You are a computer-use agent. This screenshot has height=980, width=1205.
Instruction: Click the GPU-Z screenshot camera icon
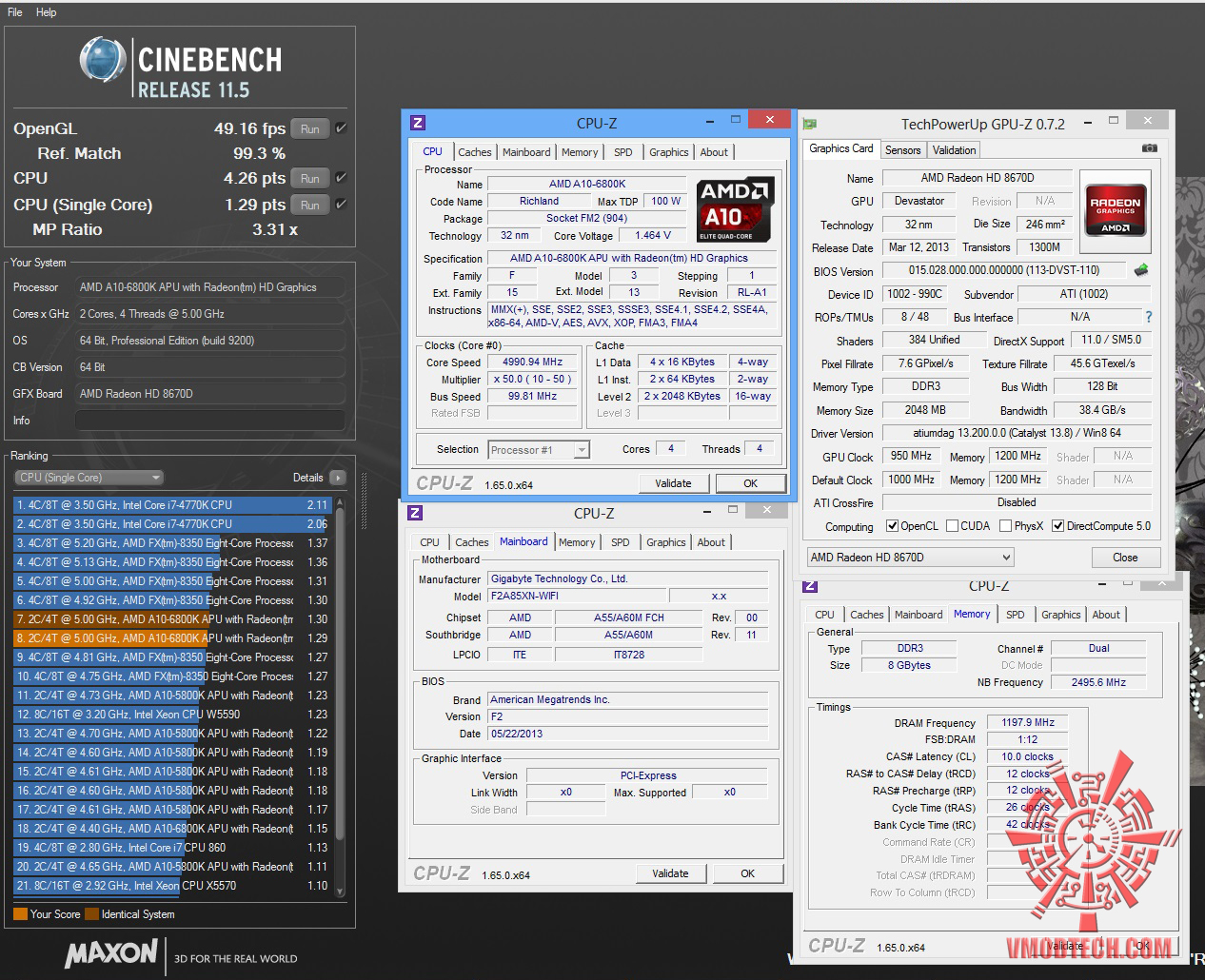click(x=1150, y=148)
